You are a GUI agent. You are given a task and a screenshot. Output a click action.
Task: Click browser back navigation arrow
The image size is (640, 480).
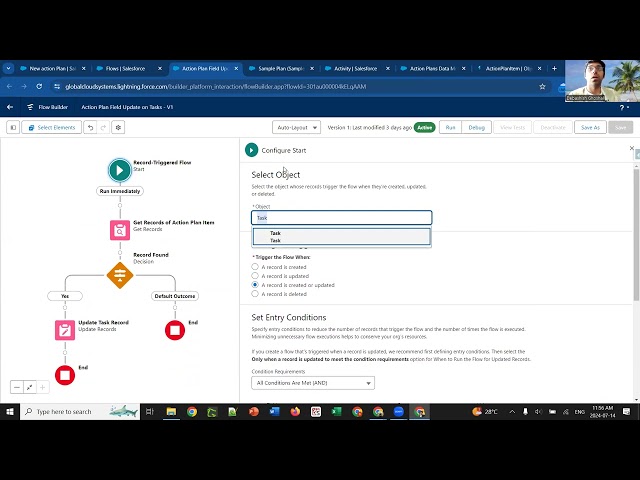(9, 87)
